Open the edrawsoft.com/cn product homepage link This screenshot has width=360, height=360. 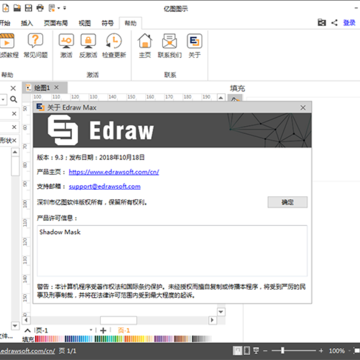[x=114, y=172]
